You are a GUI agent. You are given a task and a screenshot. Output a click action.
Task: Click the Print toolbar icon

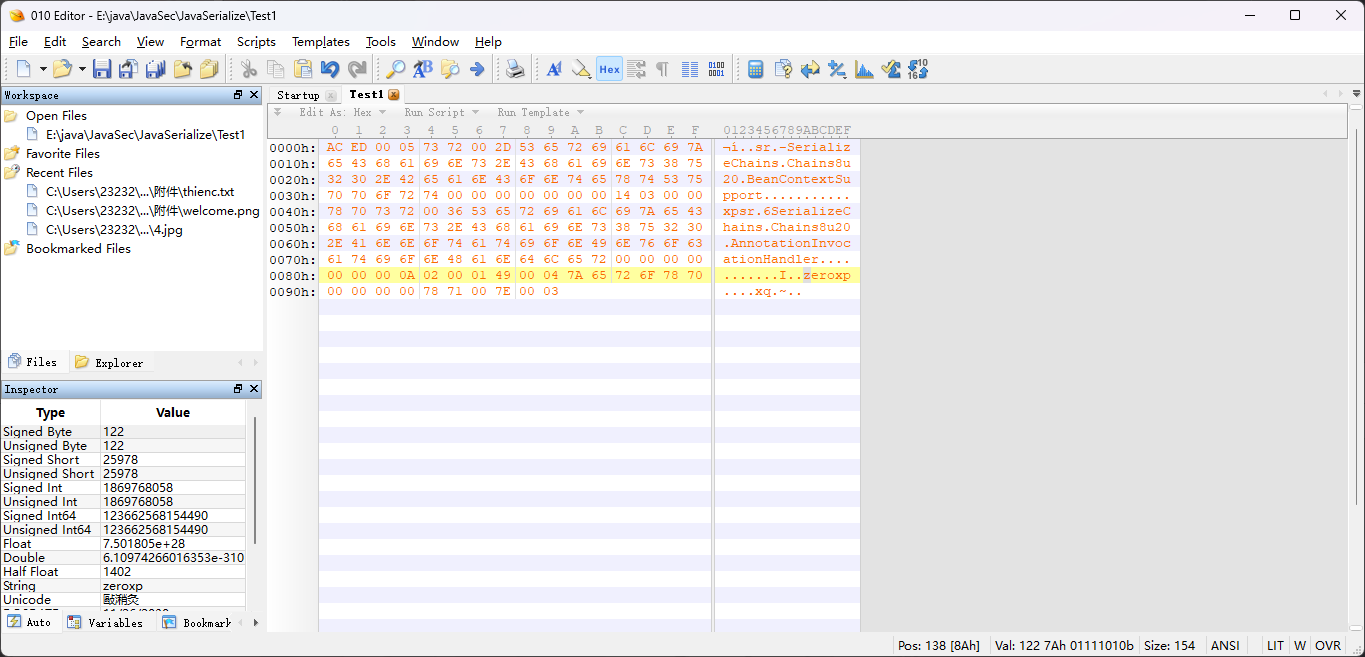pyautogui.click(x=514, y=69)
